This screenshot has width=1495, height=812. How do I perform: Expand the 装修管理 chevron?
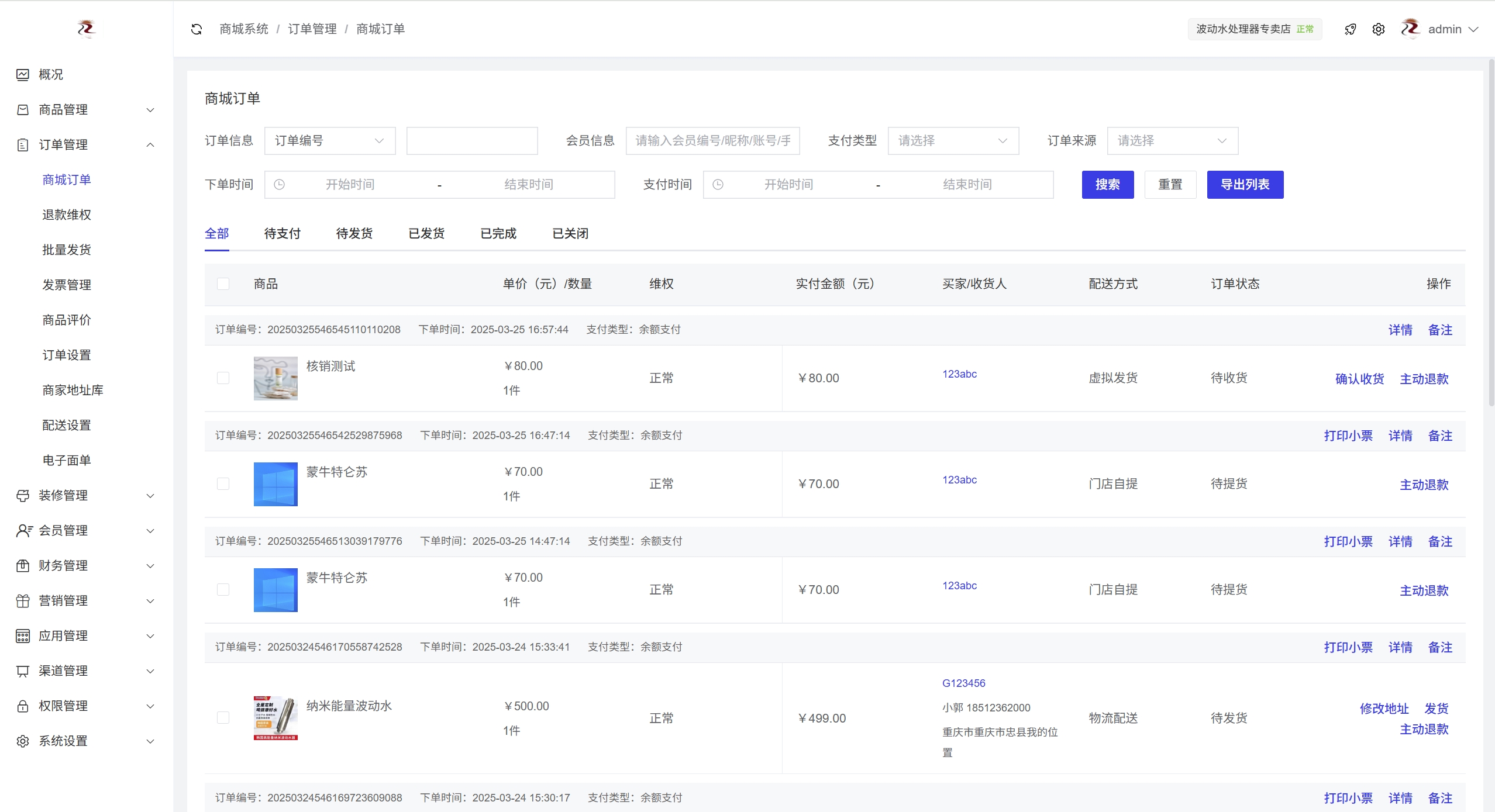pos(150,496)
